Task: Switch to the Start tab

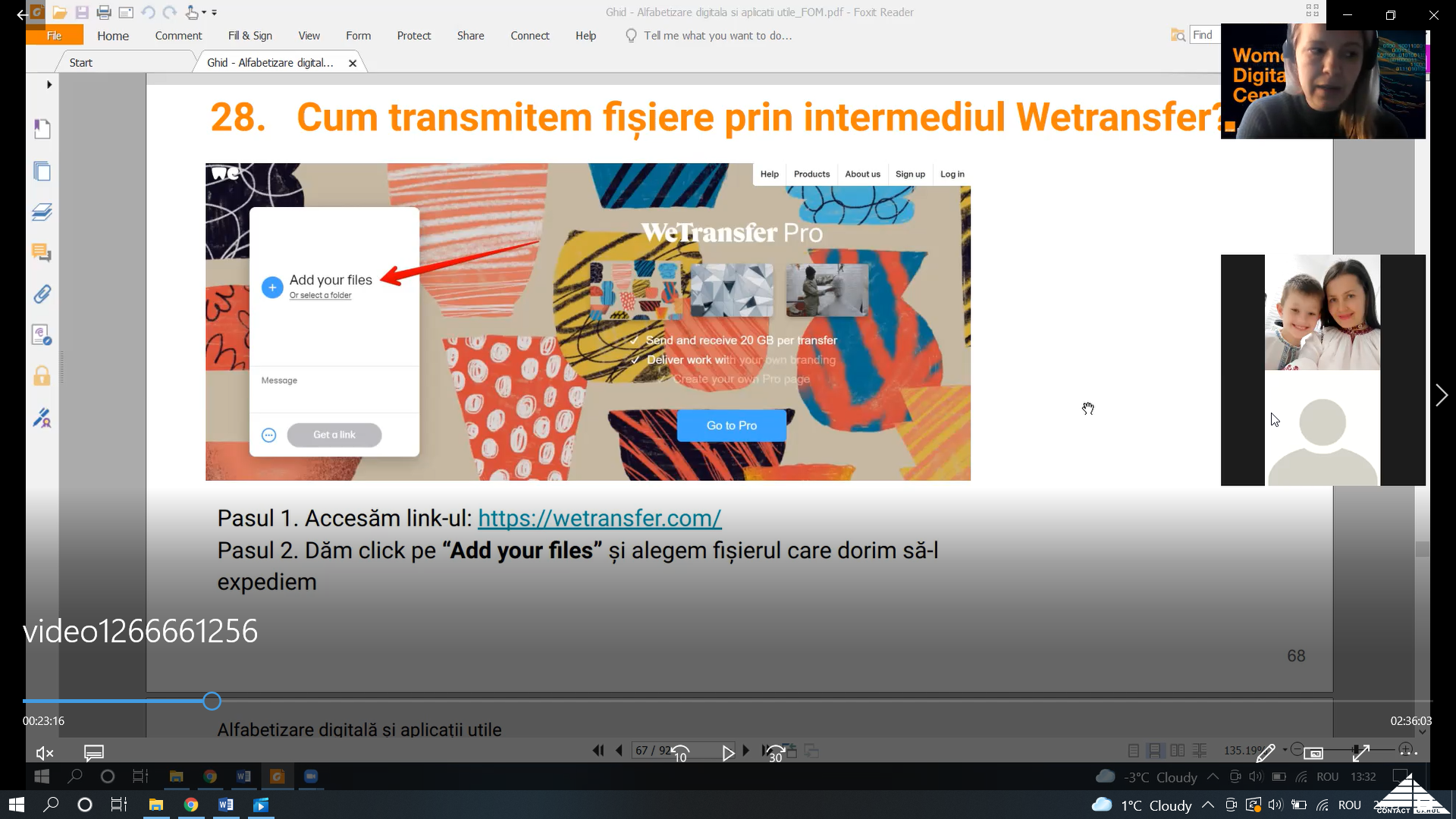Action: click(x=81, y=63)
